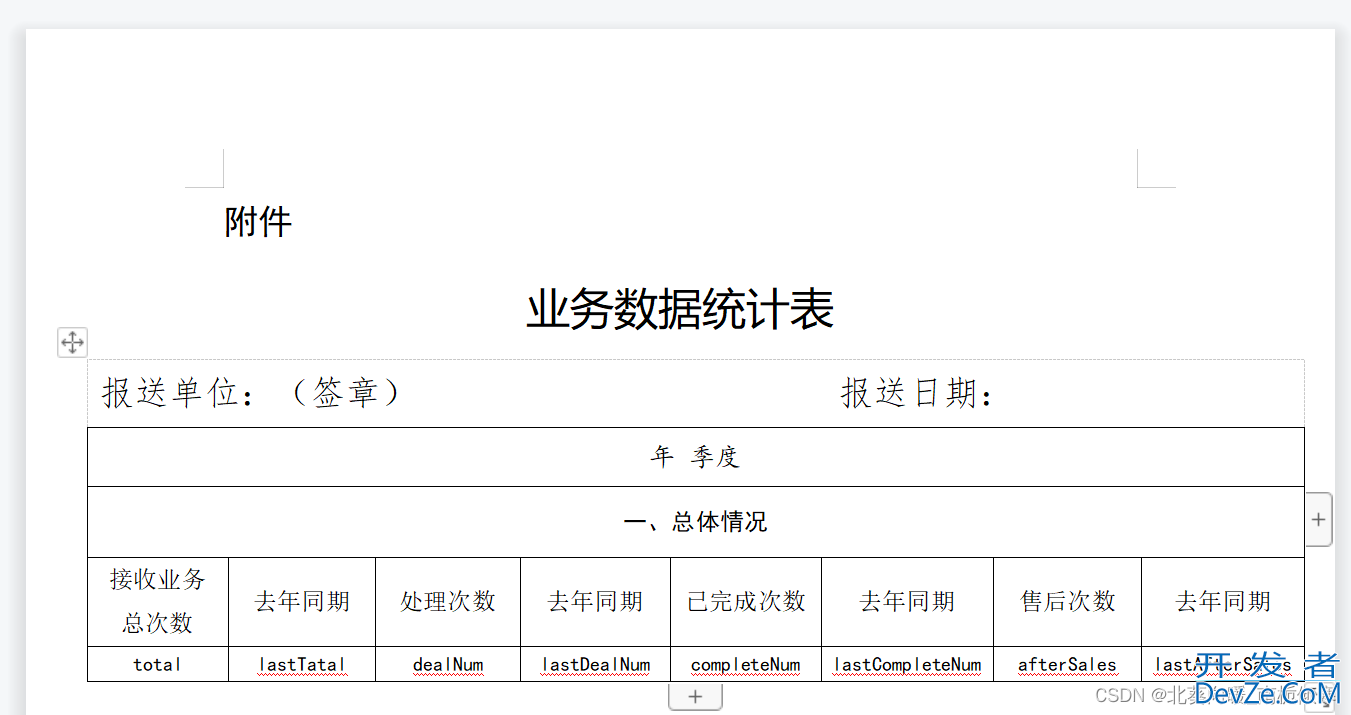The width and height of the screenshot is (1351, 715).
Task: Click the table move handle icon
Action: (x=72, y=343)
